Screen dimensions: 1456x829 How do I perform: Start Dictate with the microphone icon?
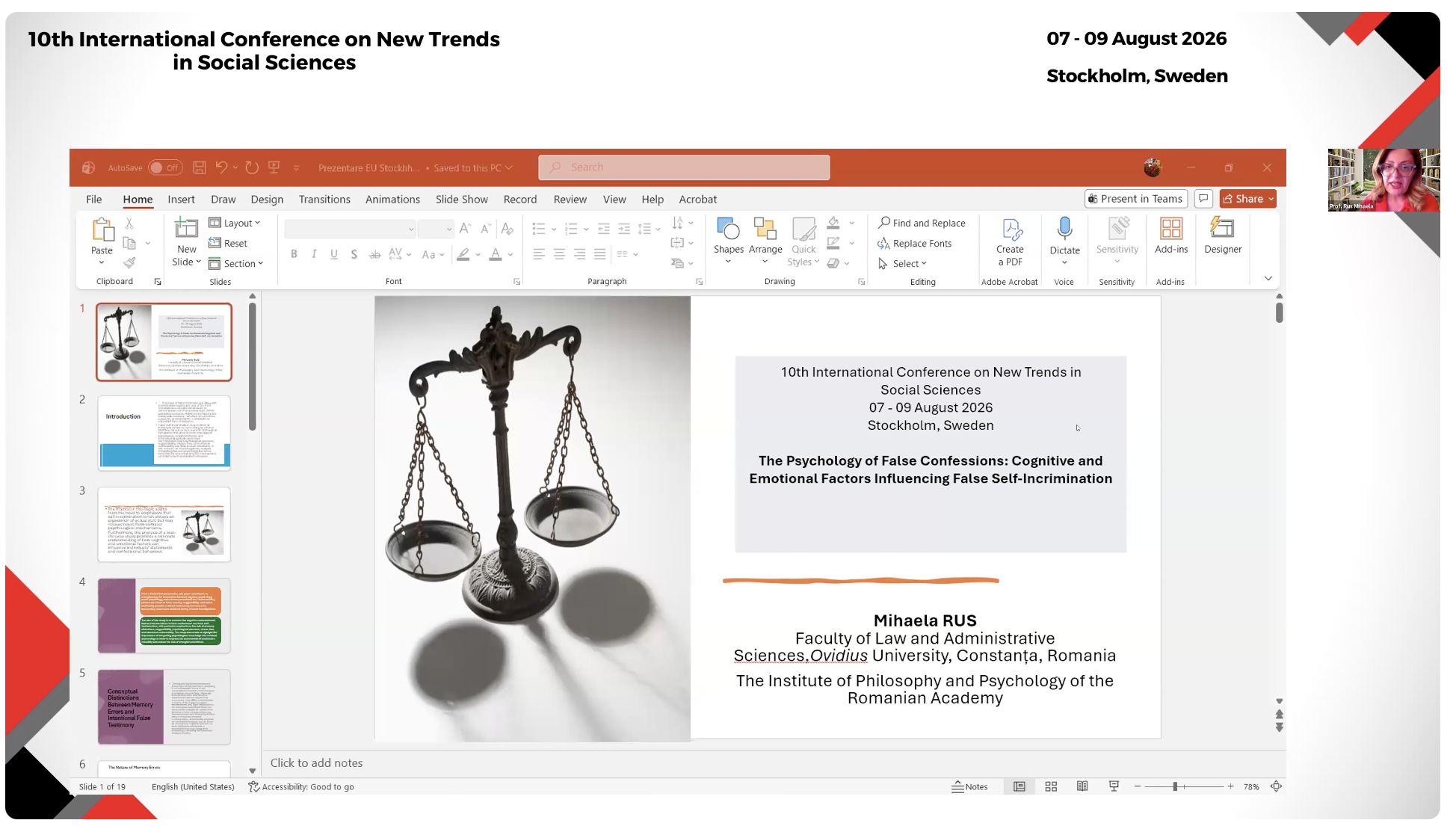click(x=1064, y=228)
